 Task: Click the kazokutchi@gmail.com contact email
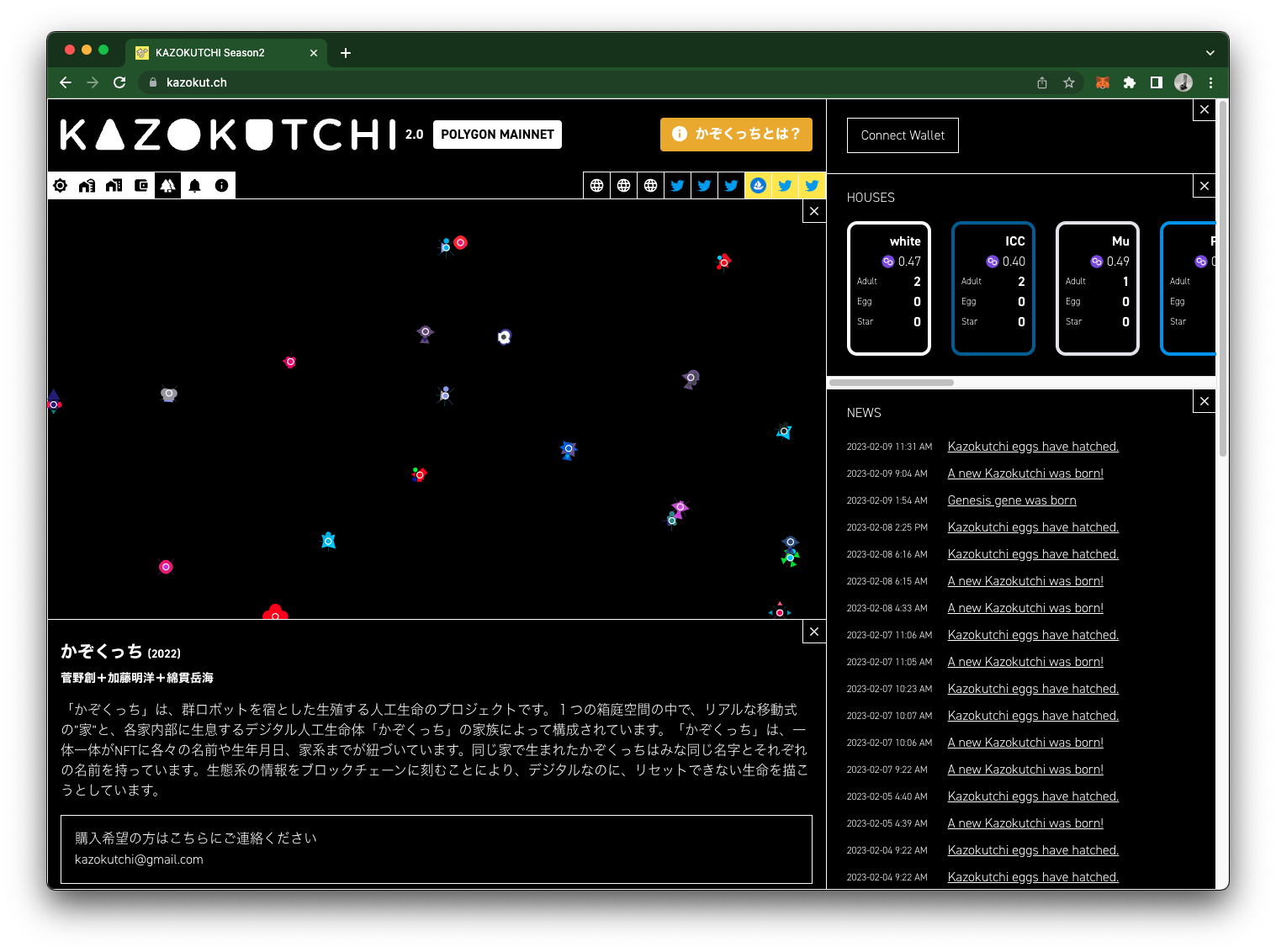click(139, 859)
